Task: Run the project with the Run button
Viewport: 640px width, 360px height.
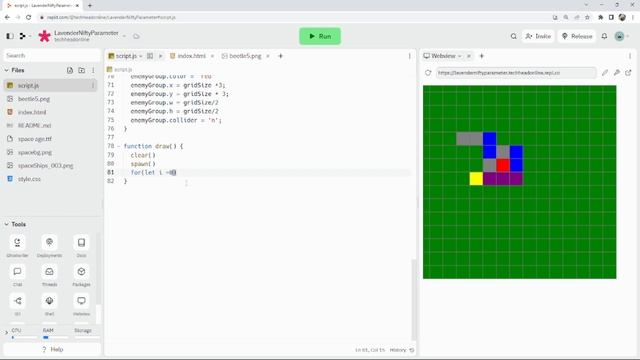Action: pyautogui.click(x=320, y=36)
